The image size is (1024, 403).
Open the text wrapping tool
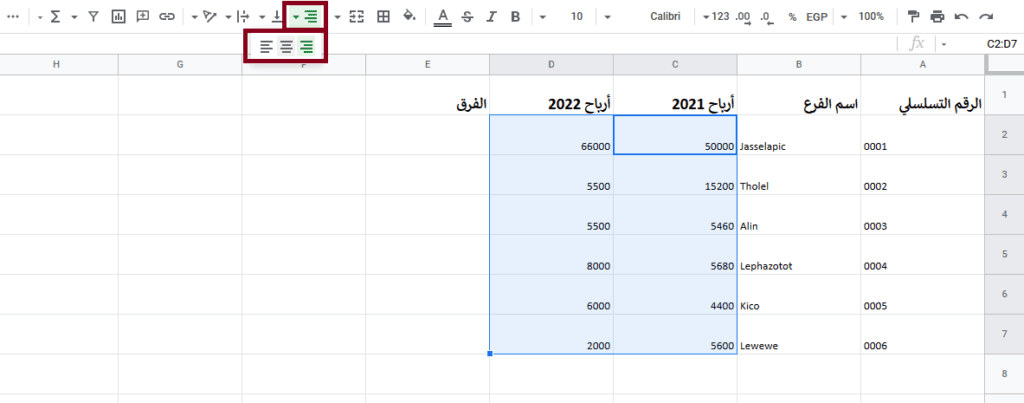pyautogui.click(x=242, y=17)
